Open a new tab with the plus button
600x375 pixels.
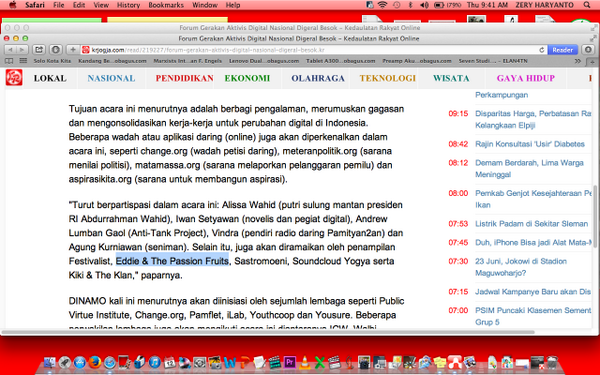(592, 61)
